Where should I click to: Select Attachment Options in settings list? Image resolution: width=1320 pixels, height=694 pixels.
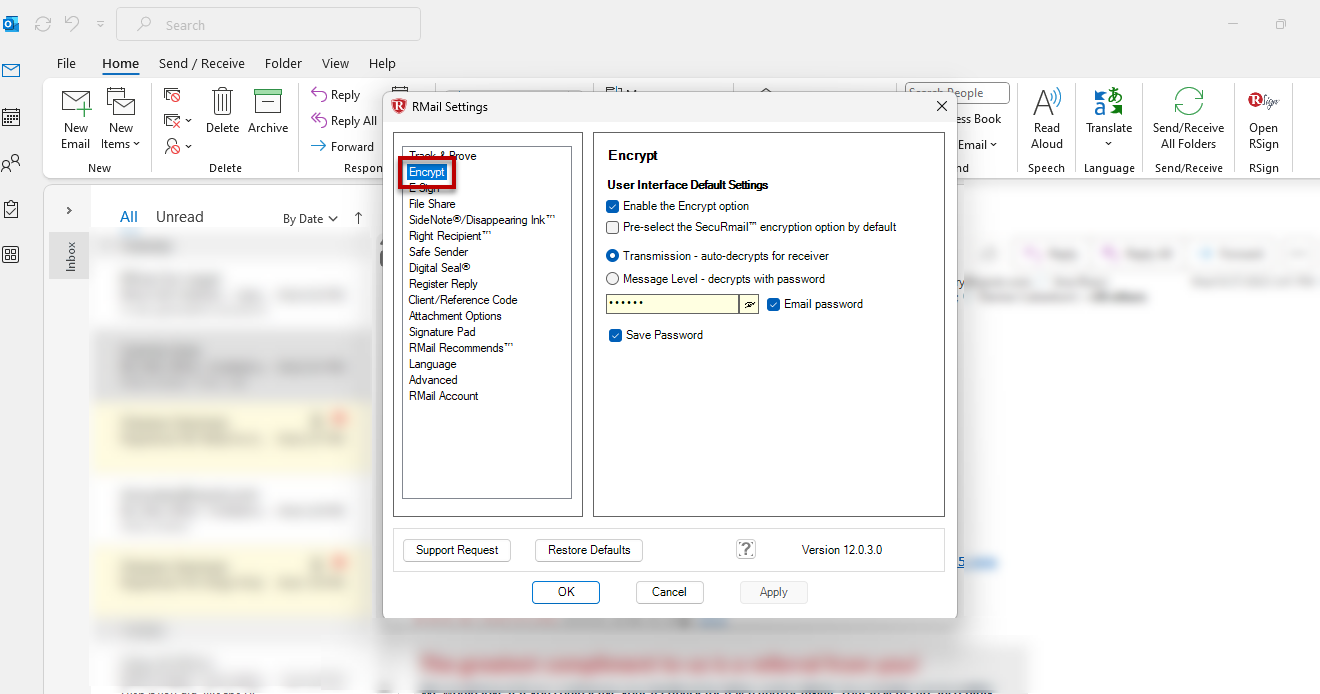[x=455, y=316]
